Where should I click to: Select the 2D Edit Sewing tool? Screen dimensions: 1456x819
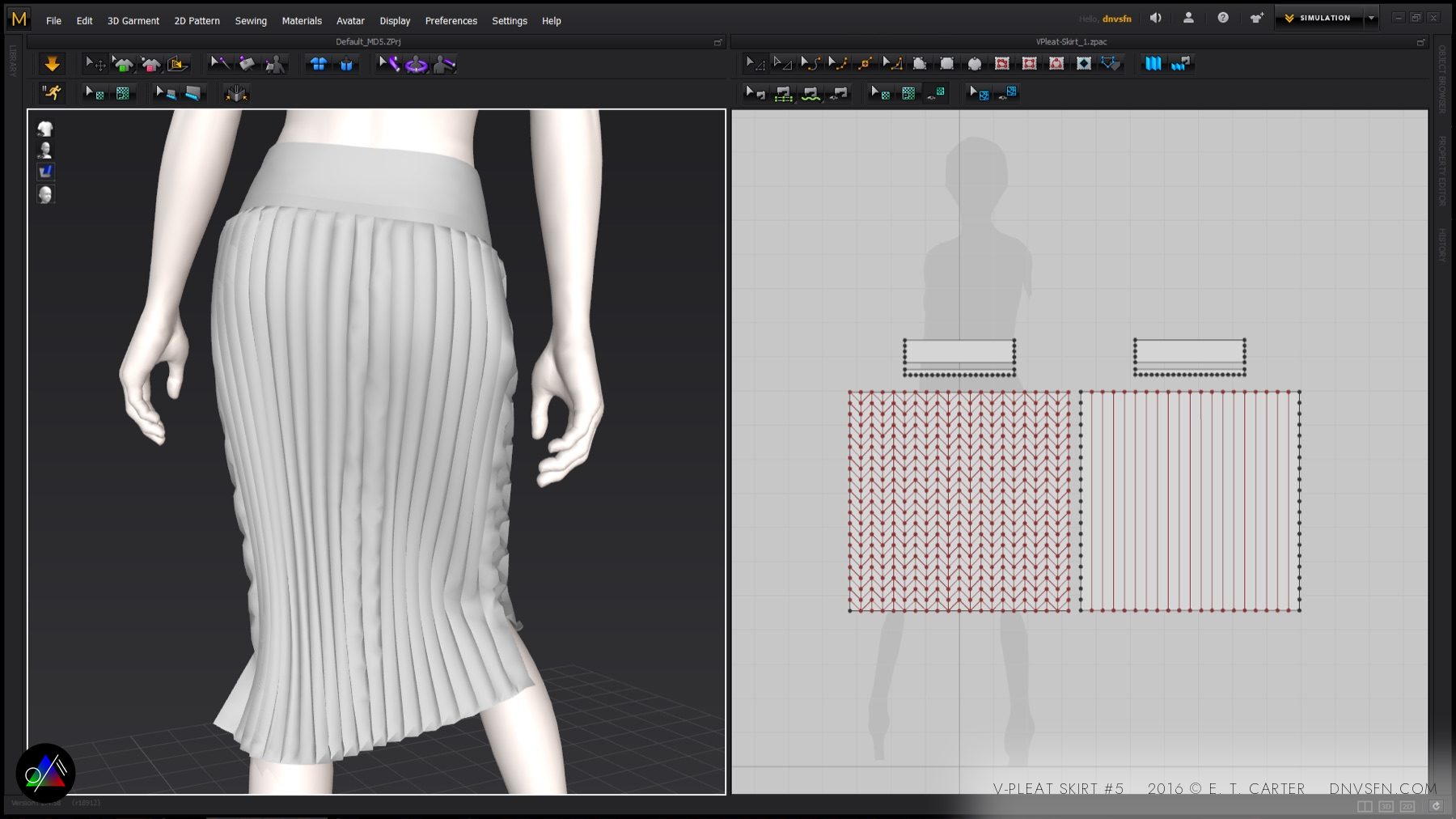pyautogui.click(x=755, y=93)
